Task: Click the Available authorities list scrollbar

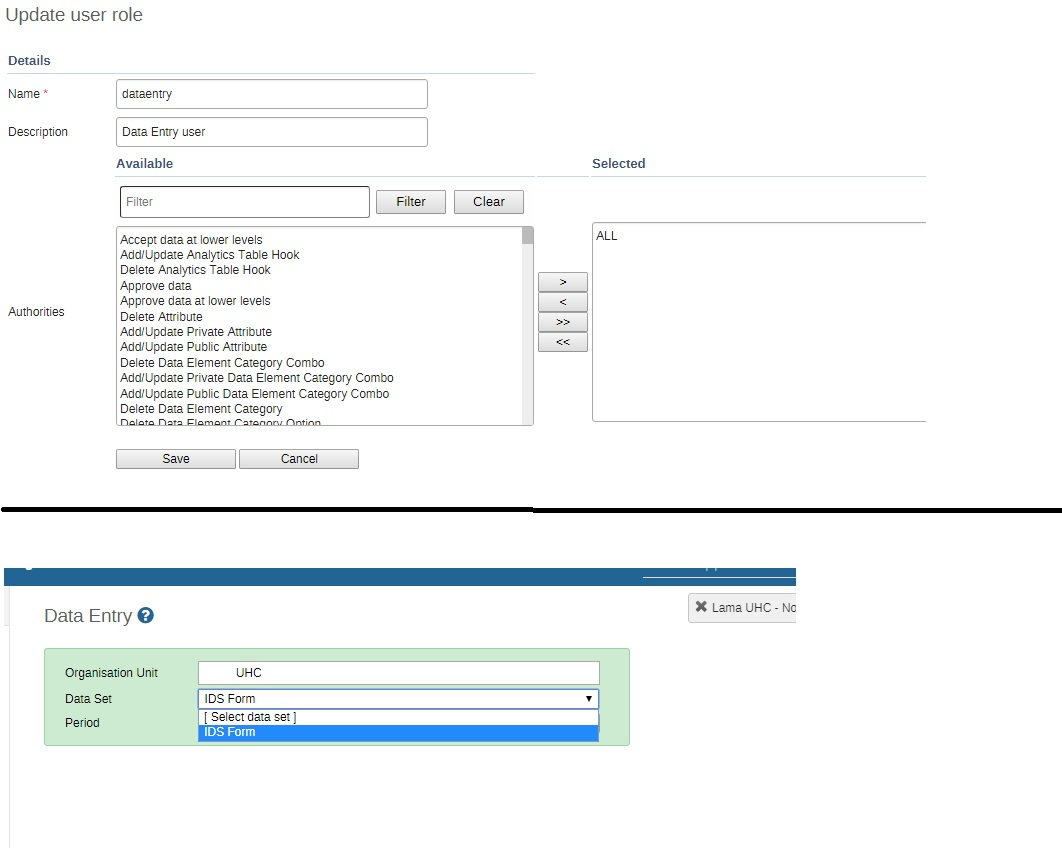Action: point(527,325)
